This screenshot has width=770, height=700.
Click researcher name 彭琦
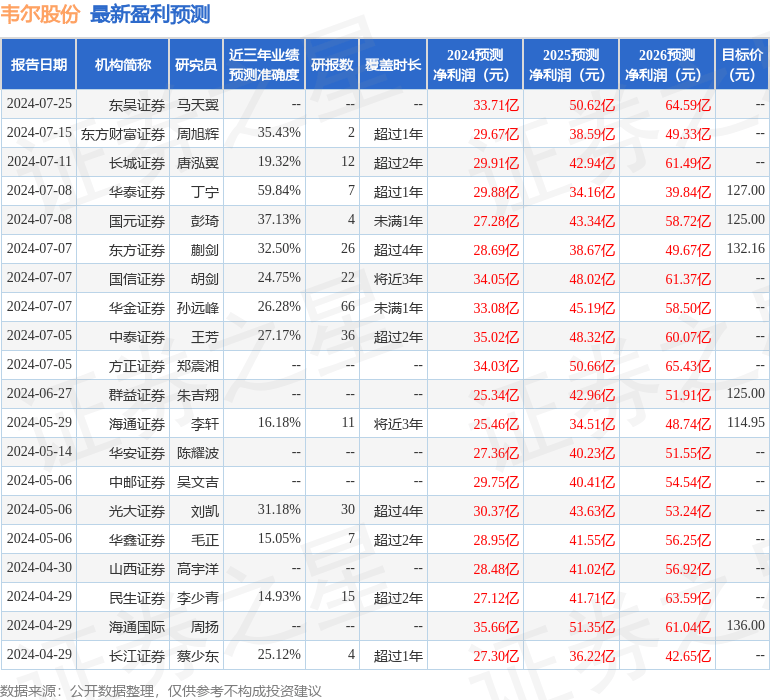[x=205, y=221]
